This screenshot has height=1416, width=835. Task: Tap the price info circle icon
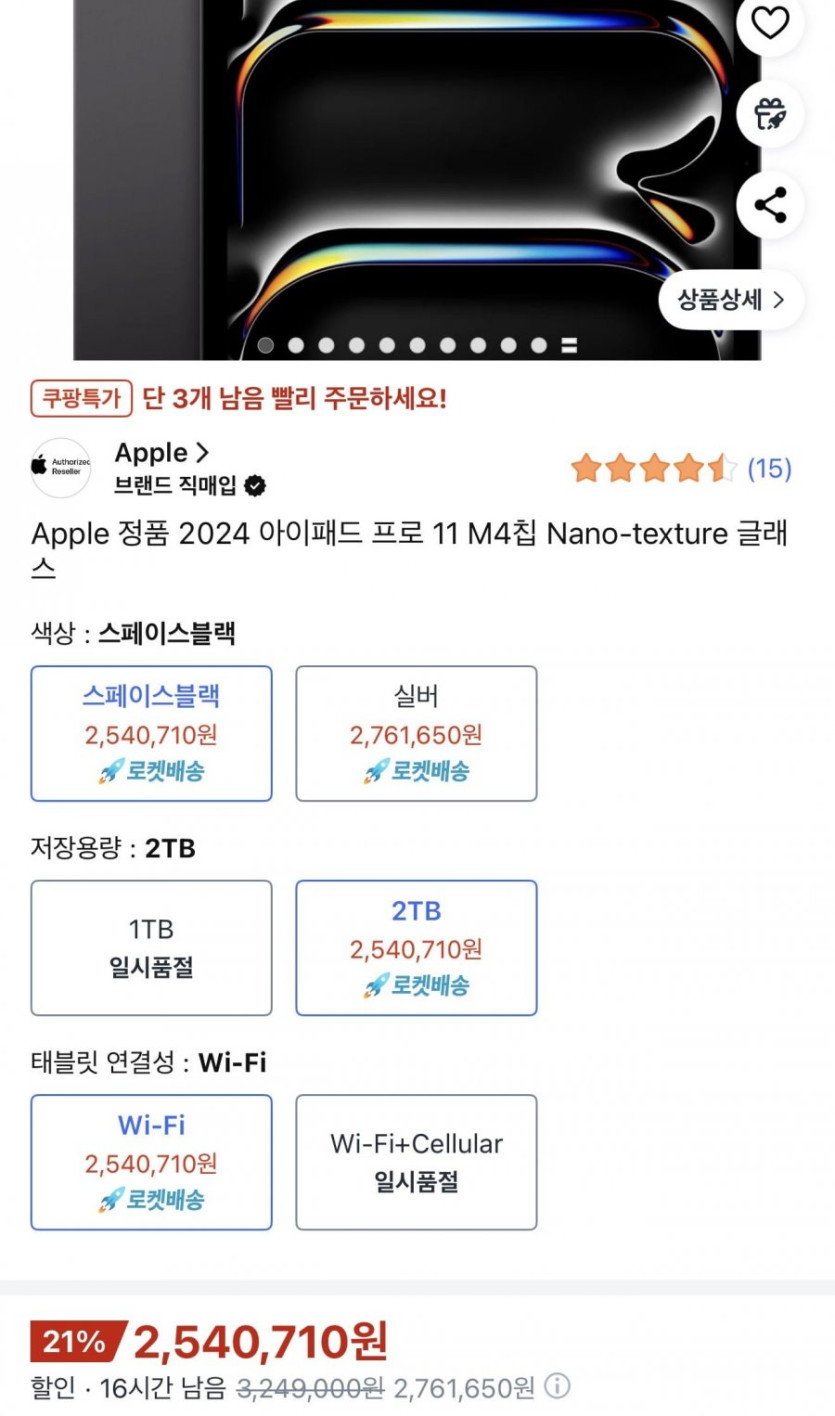(x=557, y=1387)
